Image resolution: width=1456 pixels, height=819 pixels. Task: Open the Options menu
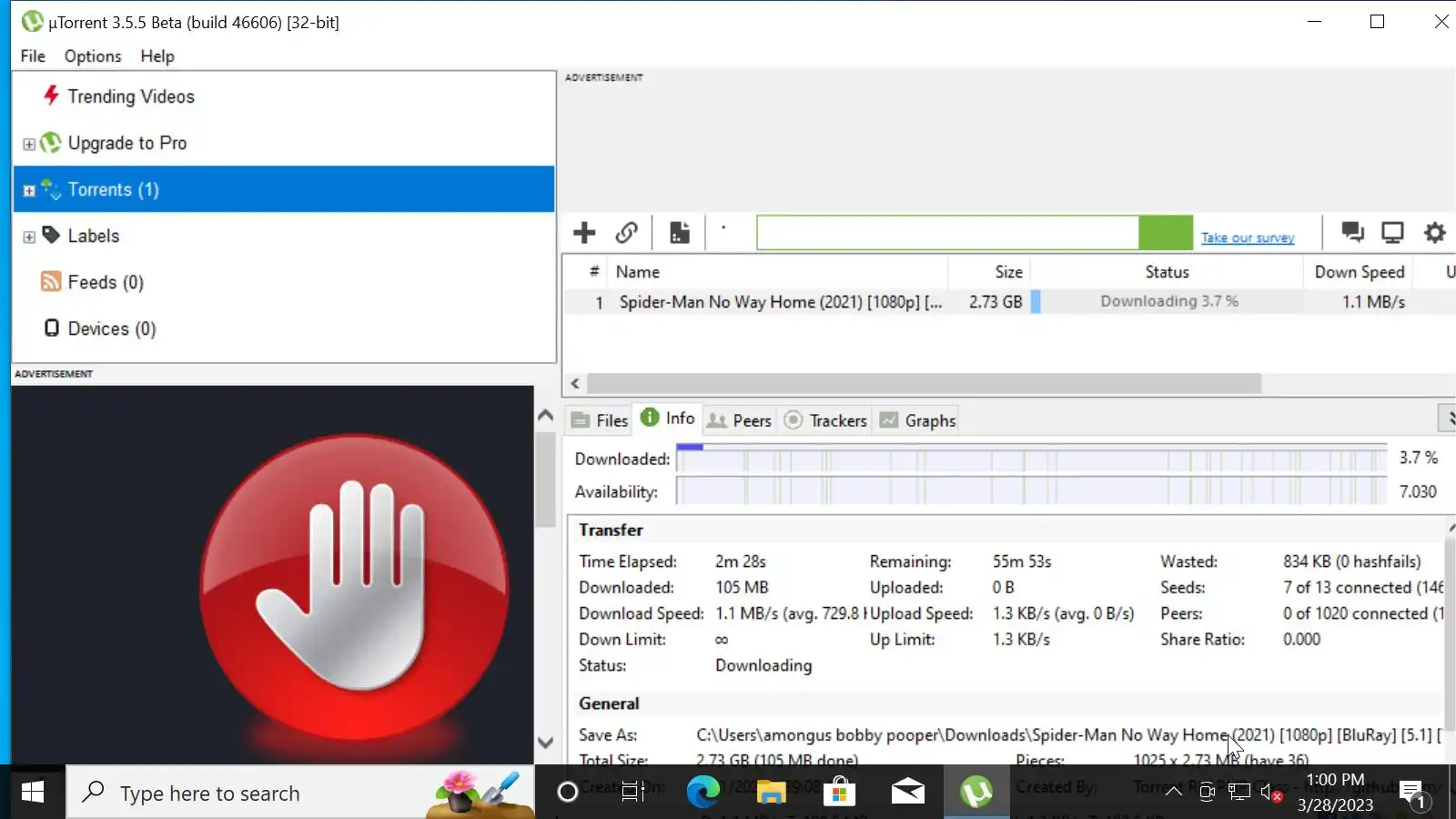click(x=93, y=56)
